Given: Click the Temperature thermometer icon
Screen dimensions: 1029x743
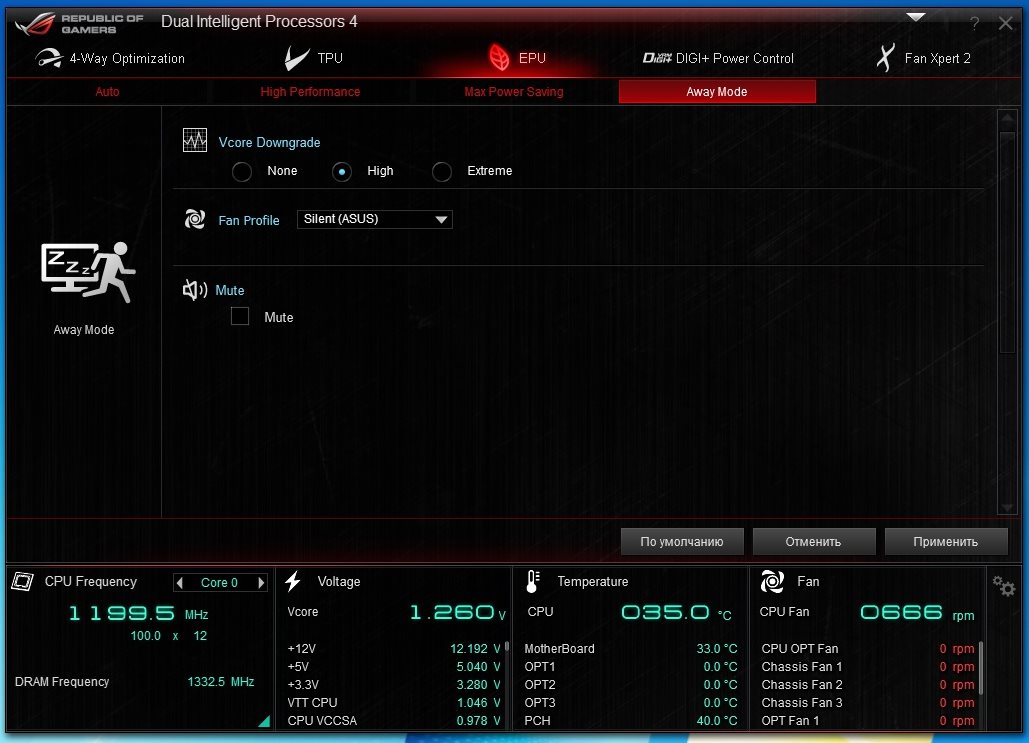Looking at the screenshot, I should (x=533, y=582).
